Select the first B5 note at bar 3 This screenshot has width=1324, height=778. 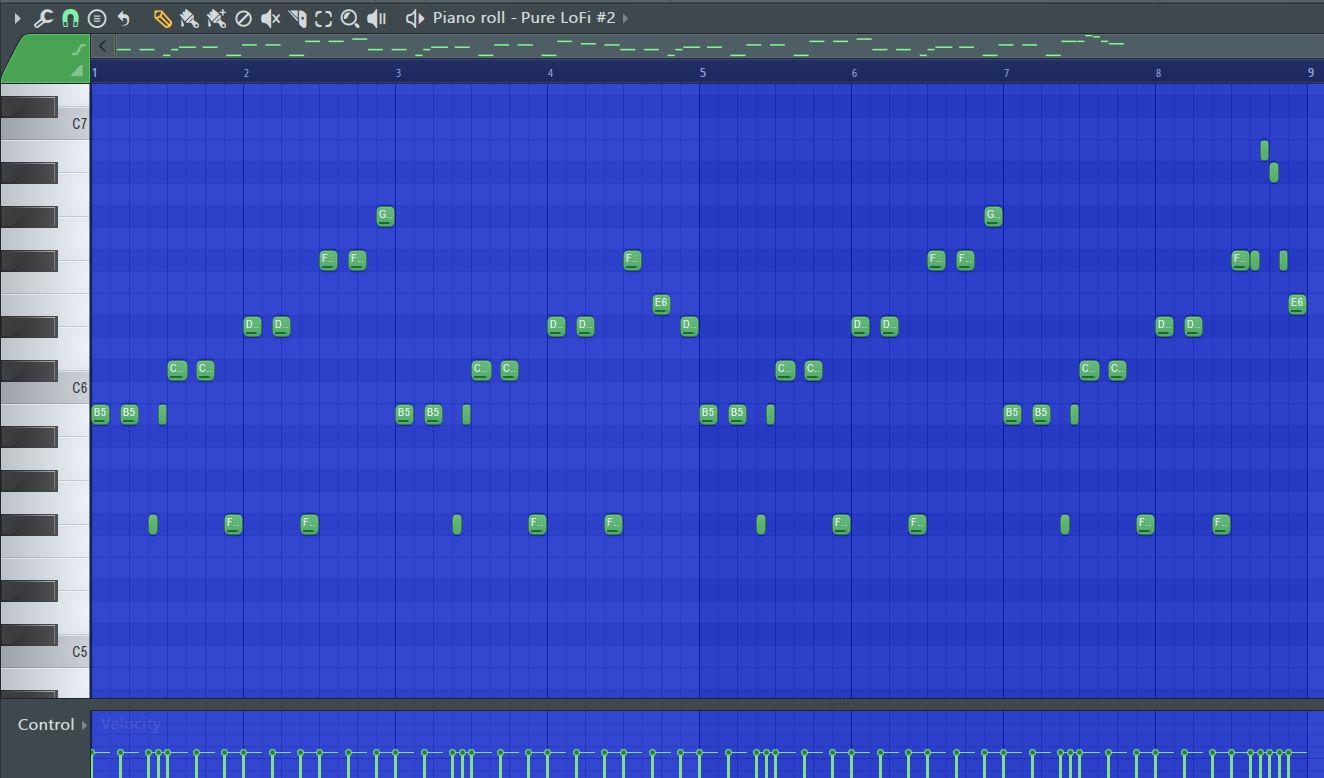click(x=404, y=413)
